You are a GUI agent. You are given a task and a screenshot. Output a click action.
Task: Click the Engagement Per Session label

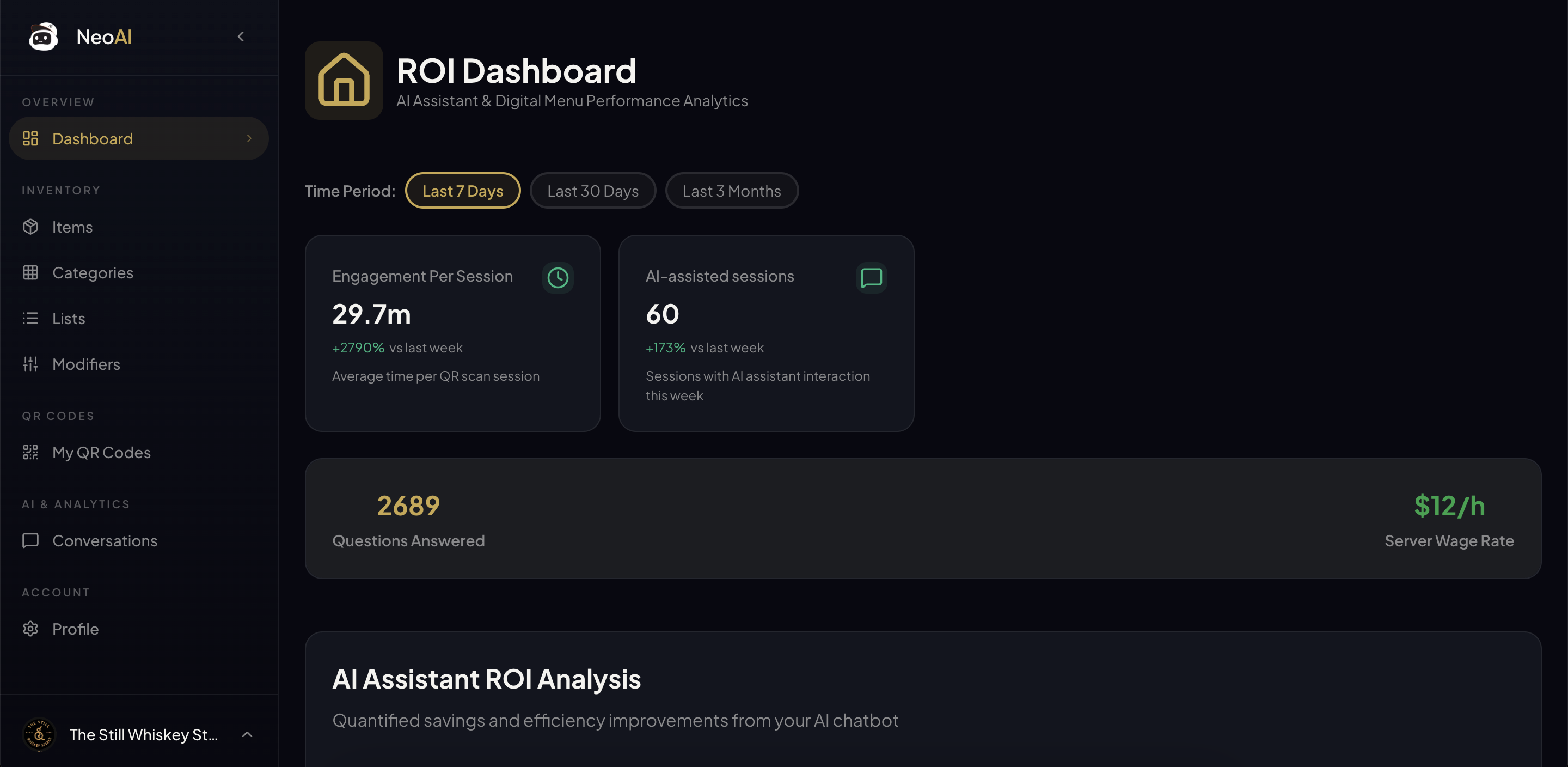422,276
